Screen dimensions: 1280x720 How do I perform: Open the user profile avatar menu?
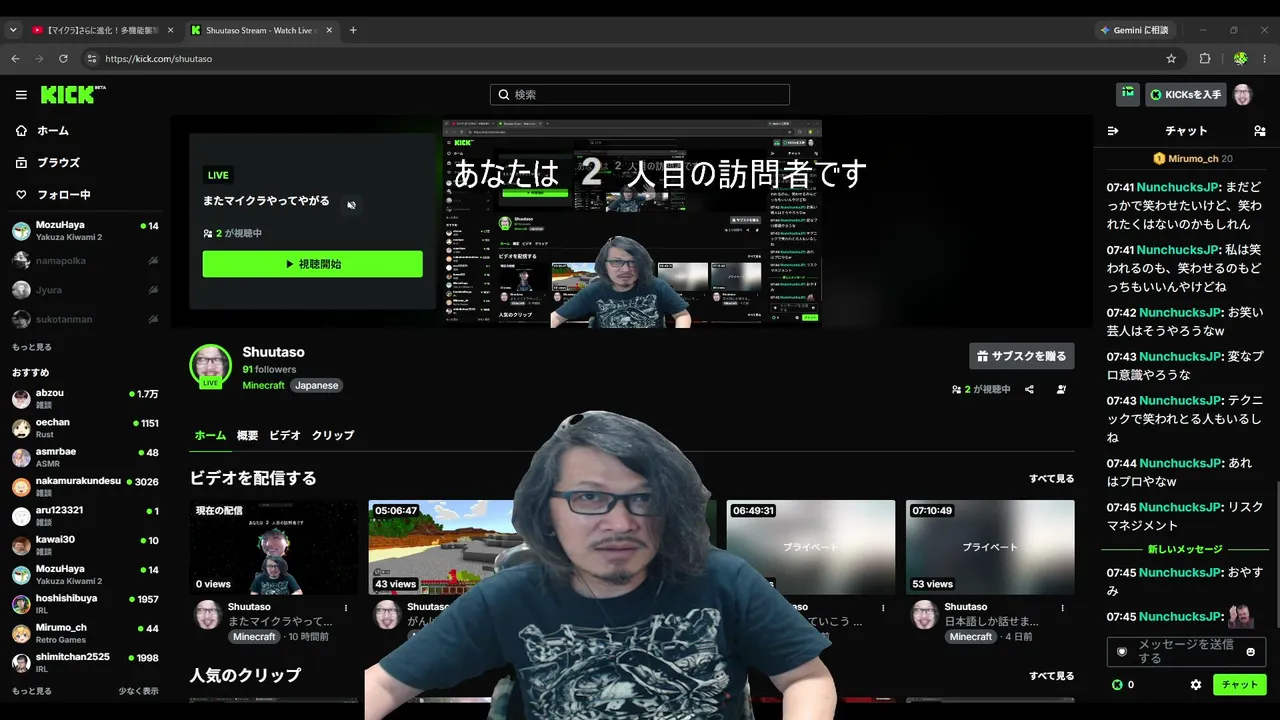pos(1242,95)
